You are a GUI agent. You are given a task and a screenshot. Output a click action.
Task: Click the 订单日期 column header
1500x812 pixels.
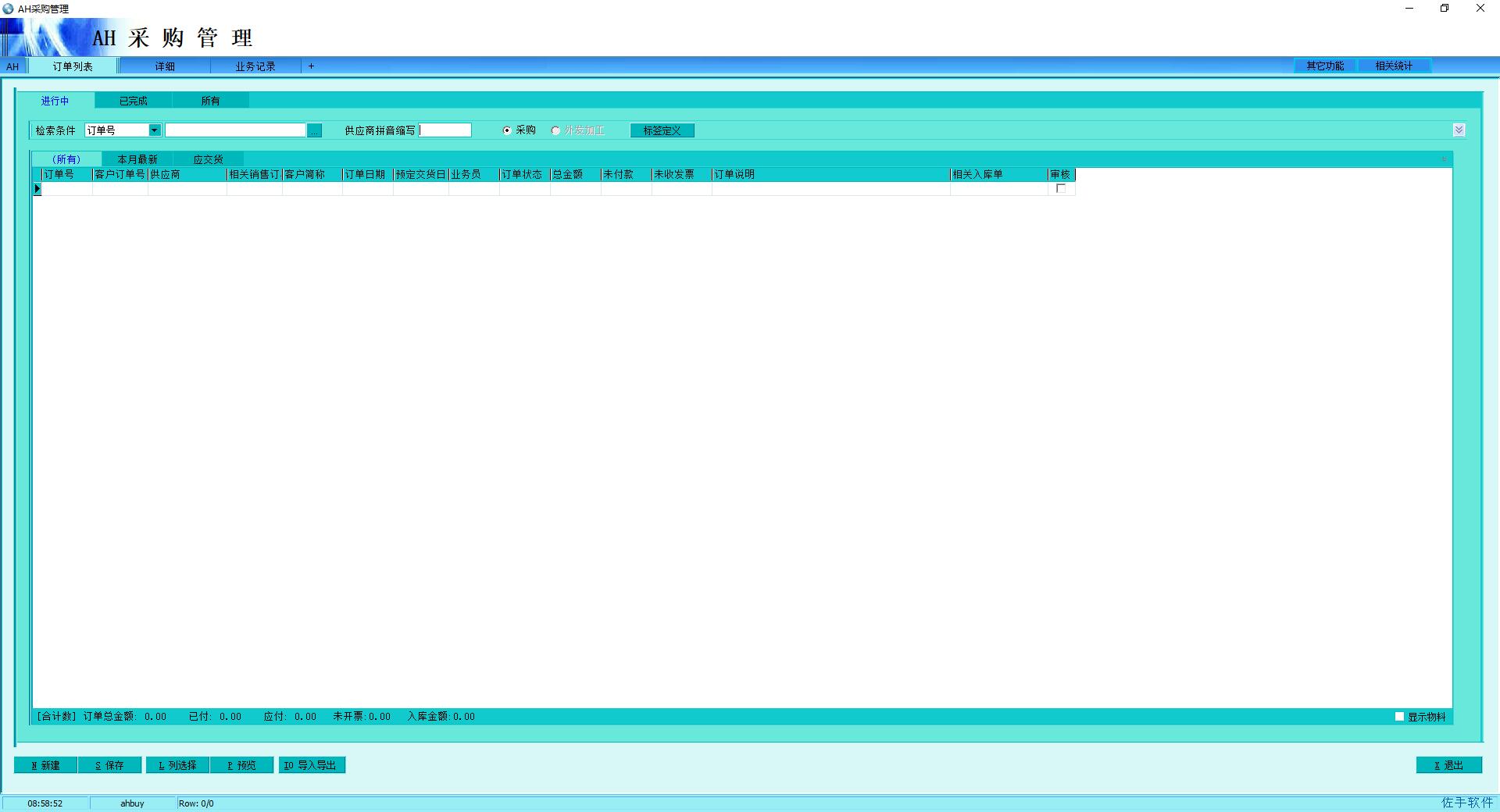368,174
